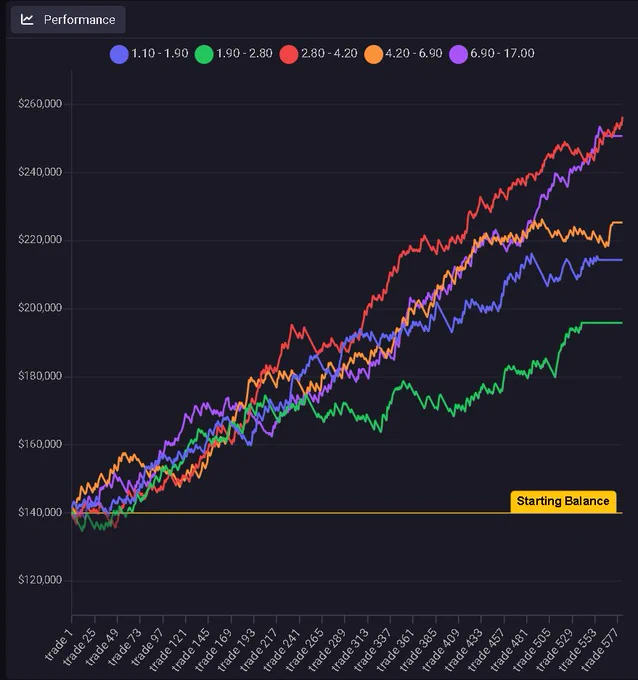Select the $260,000 y-axis label
Image resolution: width=638 pixels, height=680 pixels.
(40, 104)
